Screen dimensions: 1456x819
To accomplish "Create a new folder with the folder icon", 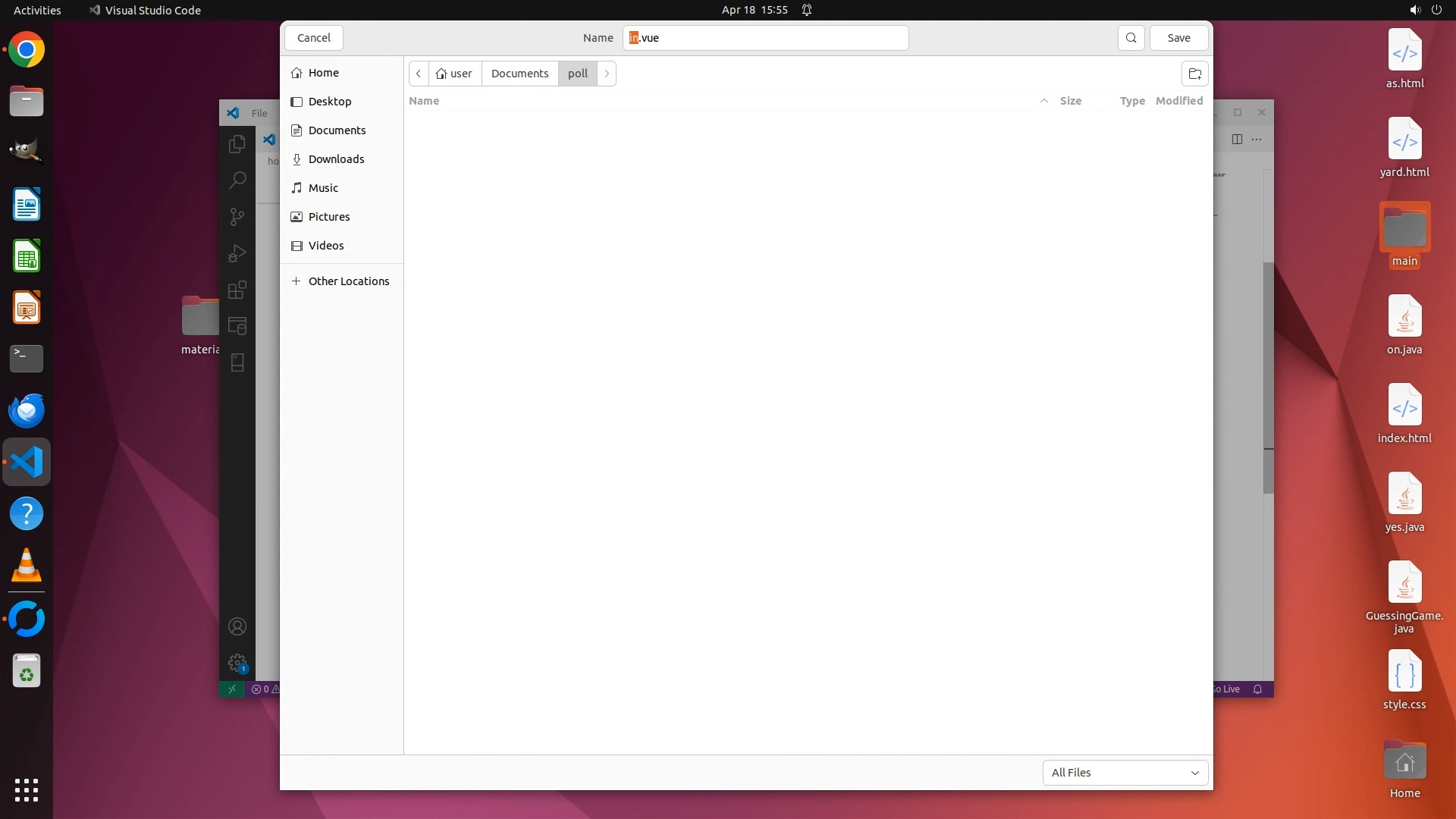I will pos(1194,74).
